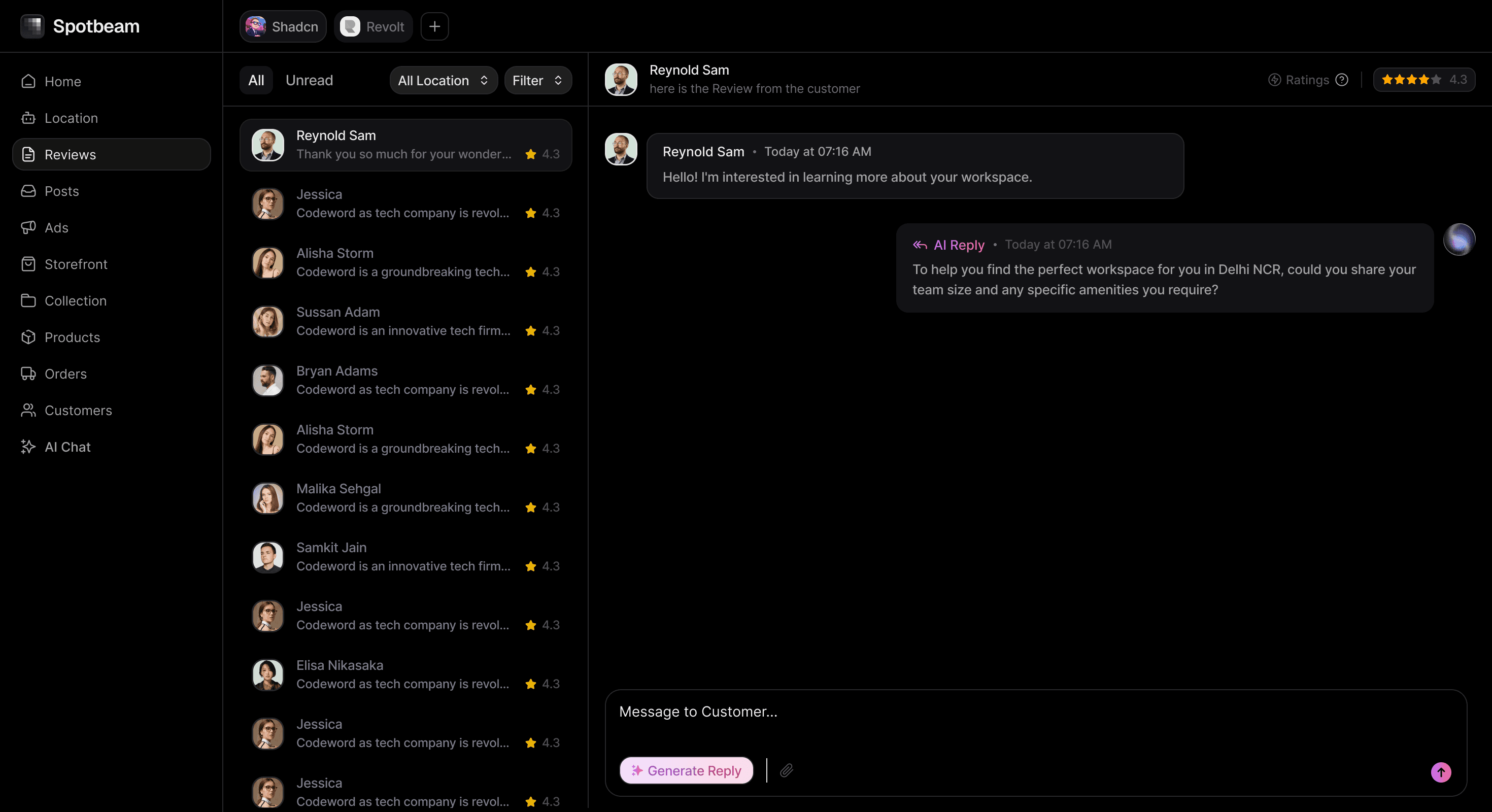This screenshot has width=1492, height=812.
Task: Click the plus icon beside Revolt
Action: coord(434,26)
